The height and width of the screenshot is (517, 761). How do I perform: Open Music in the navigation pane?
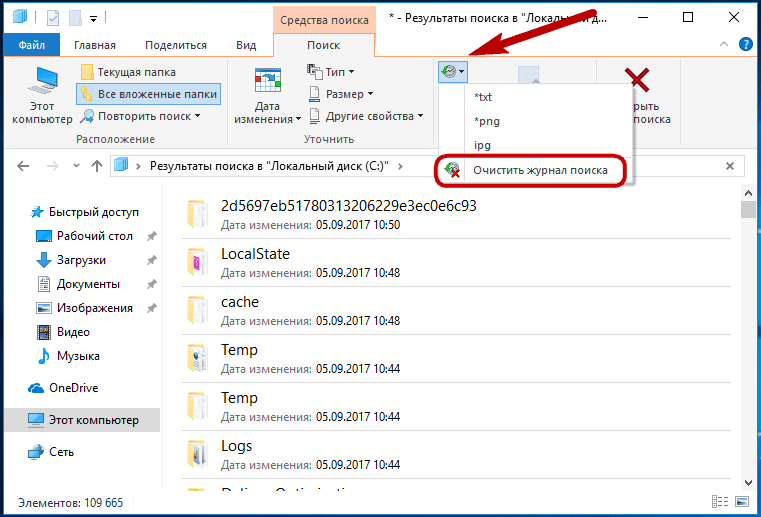tap(68, 356)
